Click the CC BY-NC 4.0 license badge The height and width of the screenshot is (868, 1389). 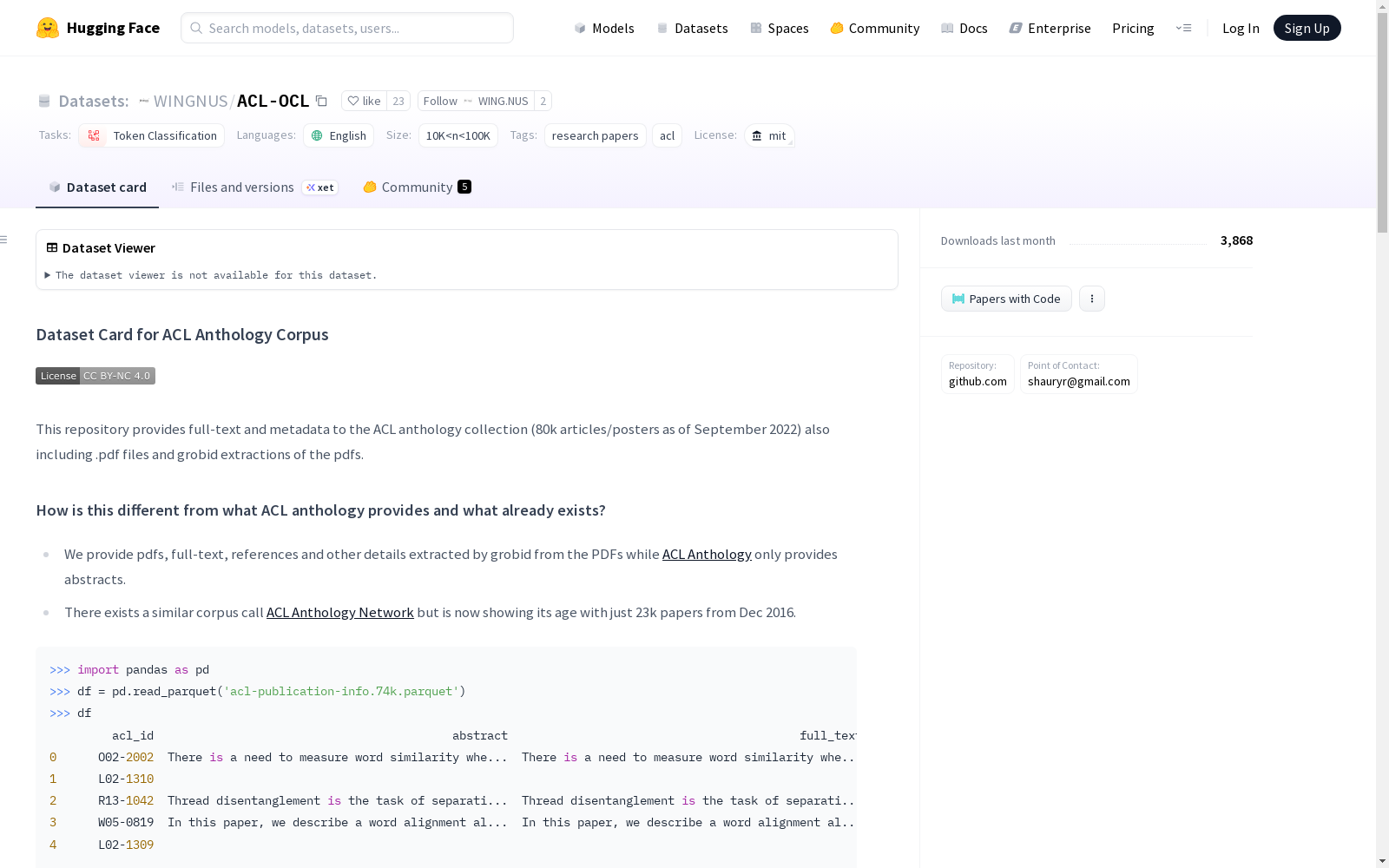(x=95, y=376)
